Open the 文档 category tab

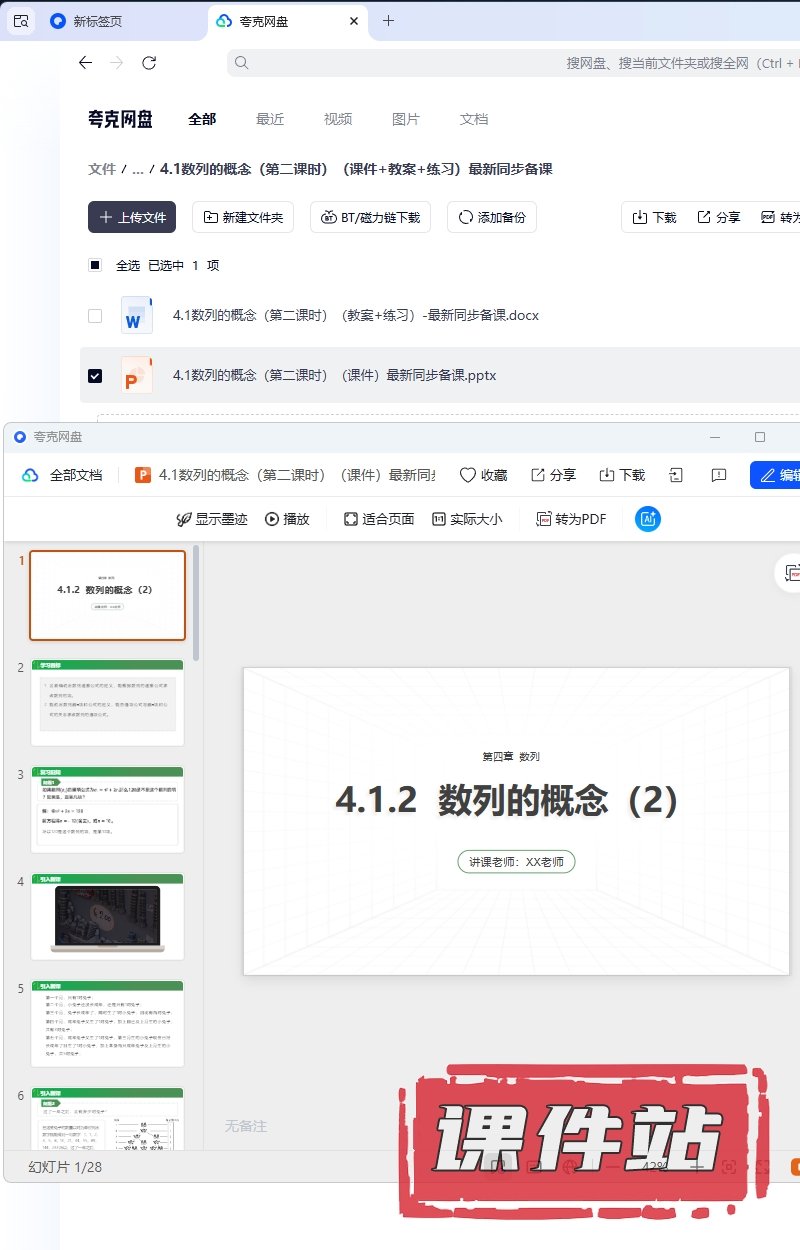[473, 119]
